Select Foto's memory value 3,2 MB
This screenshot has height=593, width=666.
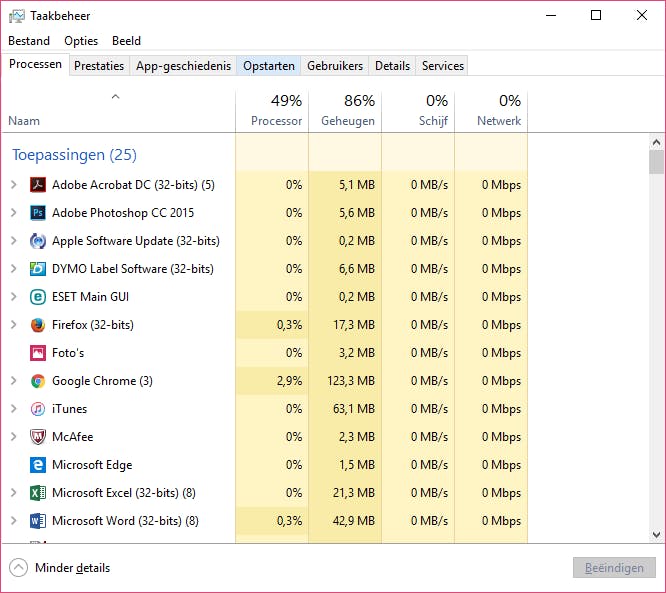(x=357, y=353)
